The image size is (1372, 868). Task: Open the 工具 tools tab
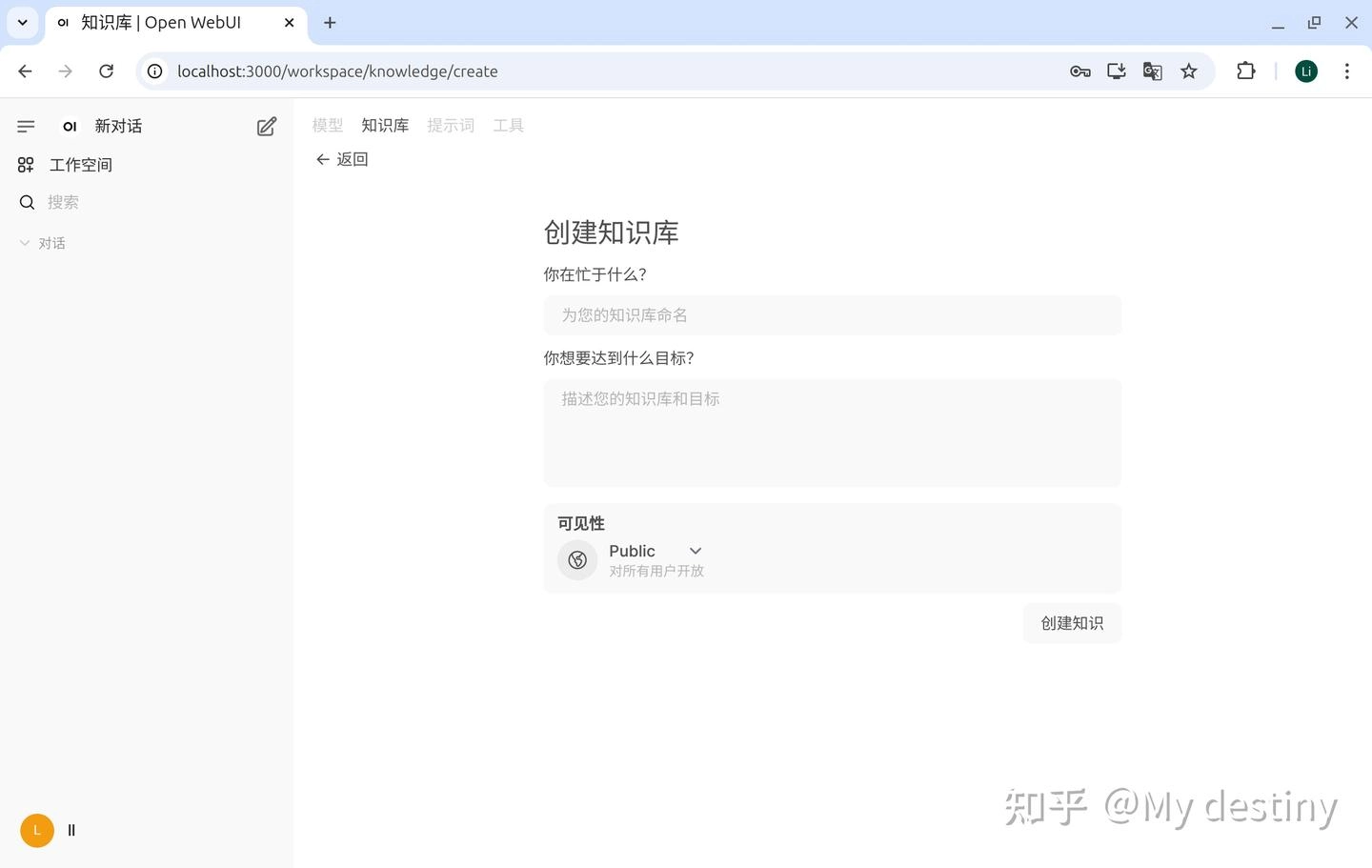(x=508, y=126)
